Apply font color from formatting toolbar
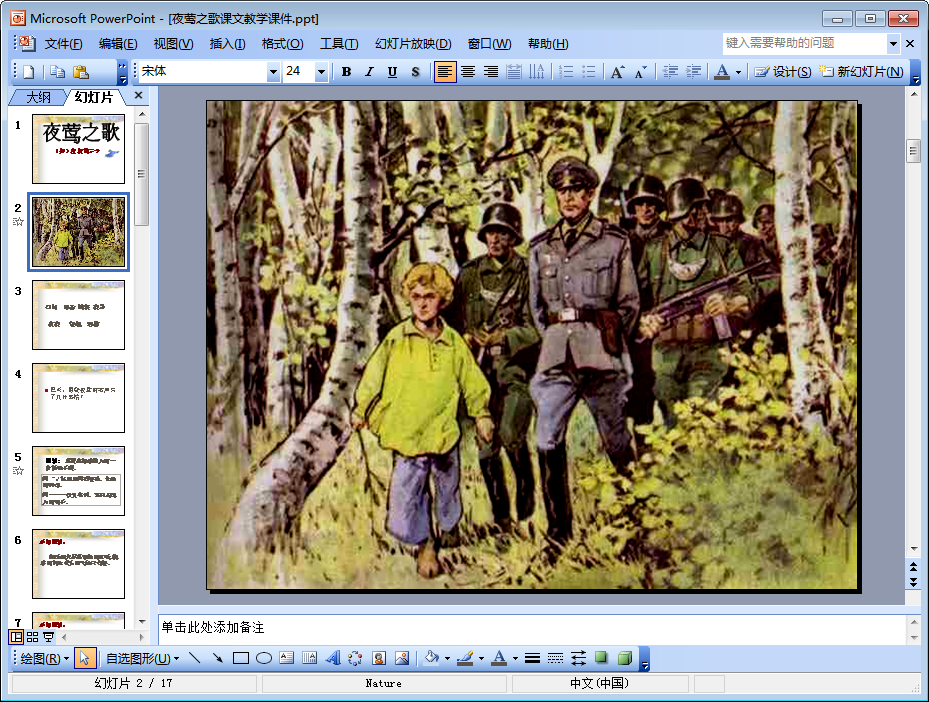The image size is (929, 702). click(722, 72)
